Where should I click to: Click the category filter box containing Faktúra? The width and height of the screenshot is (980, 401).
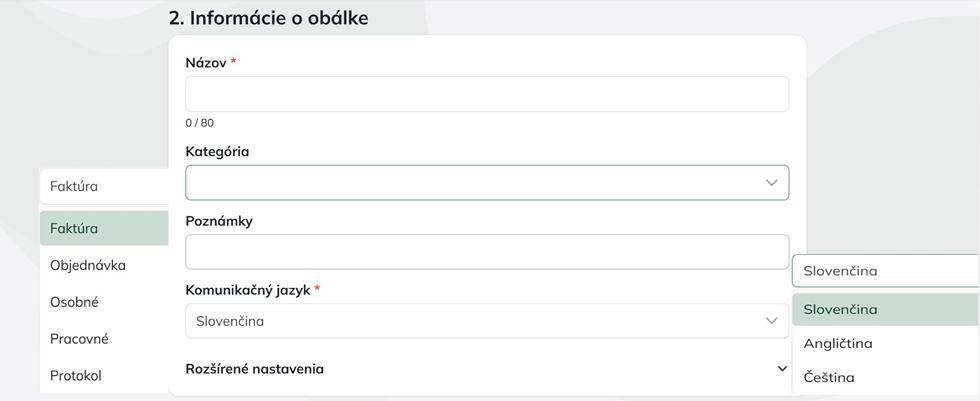(104, 186)
